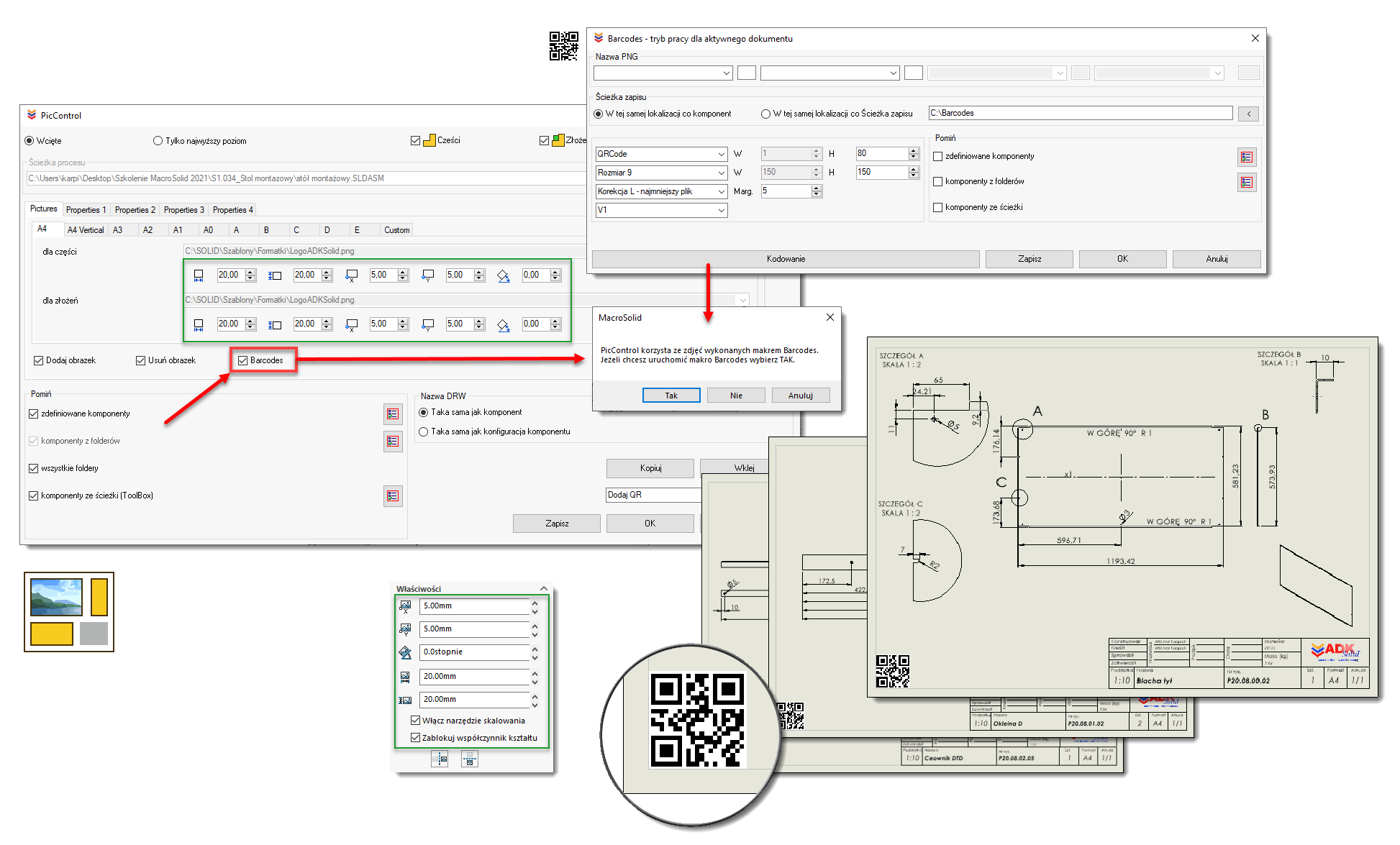This screenshot has height=845, width=1400.
Task: Open list for PicControl 'zdefiniowane komponenty'
Action: (x=393, y=414)
